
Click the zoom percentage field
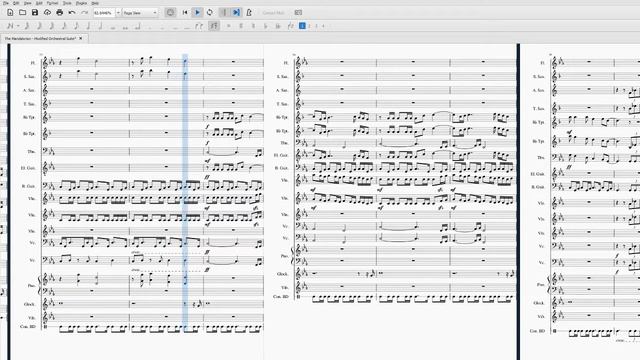point(104,13)
